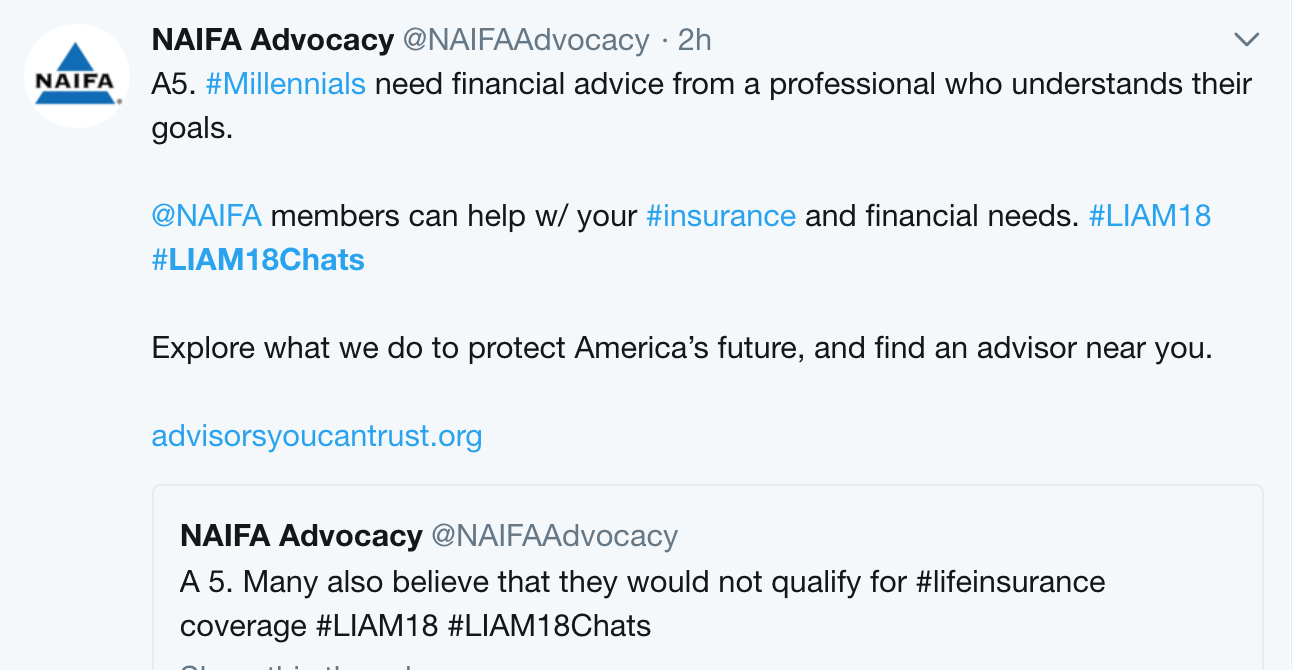This screenshot has height=670, width=1292.
Task: Click #lifeinsurance text in the quoted tweet
Action: pos(1010,582)
